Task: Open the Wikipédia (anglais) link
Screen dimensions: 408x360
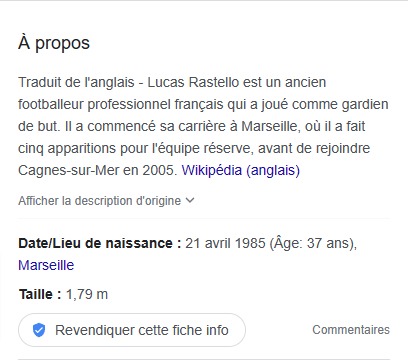Action: (241, 170)
